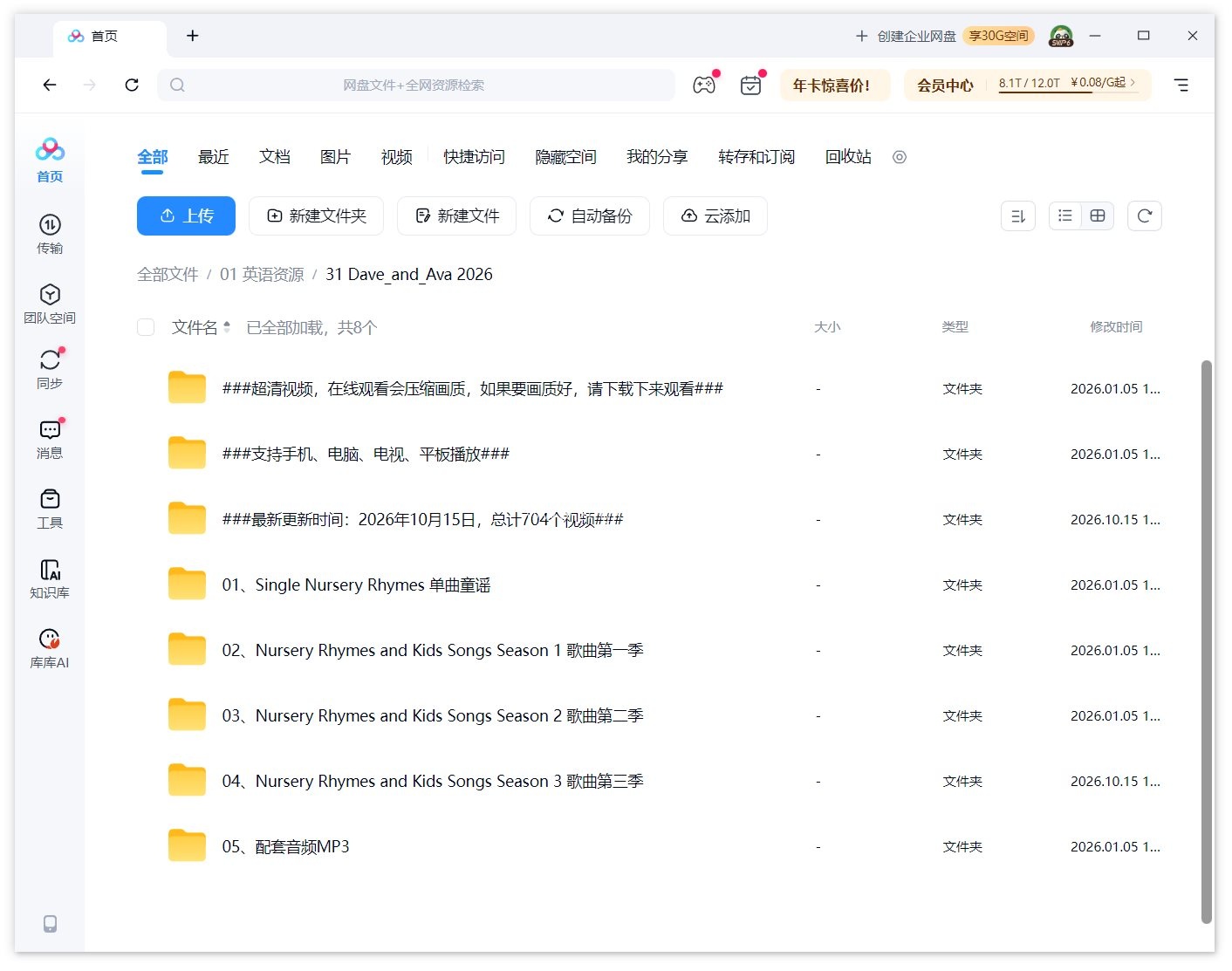Viewport: 1232px width, 971px height.
Task: Click 创建企业网盘 link
Action: 916,36
